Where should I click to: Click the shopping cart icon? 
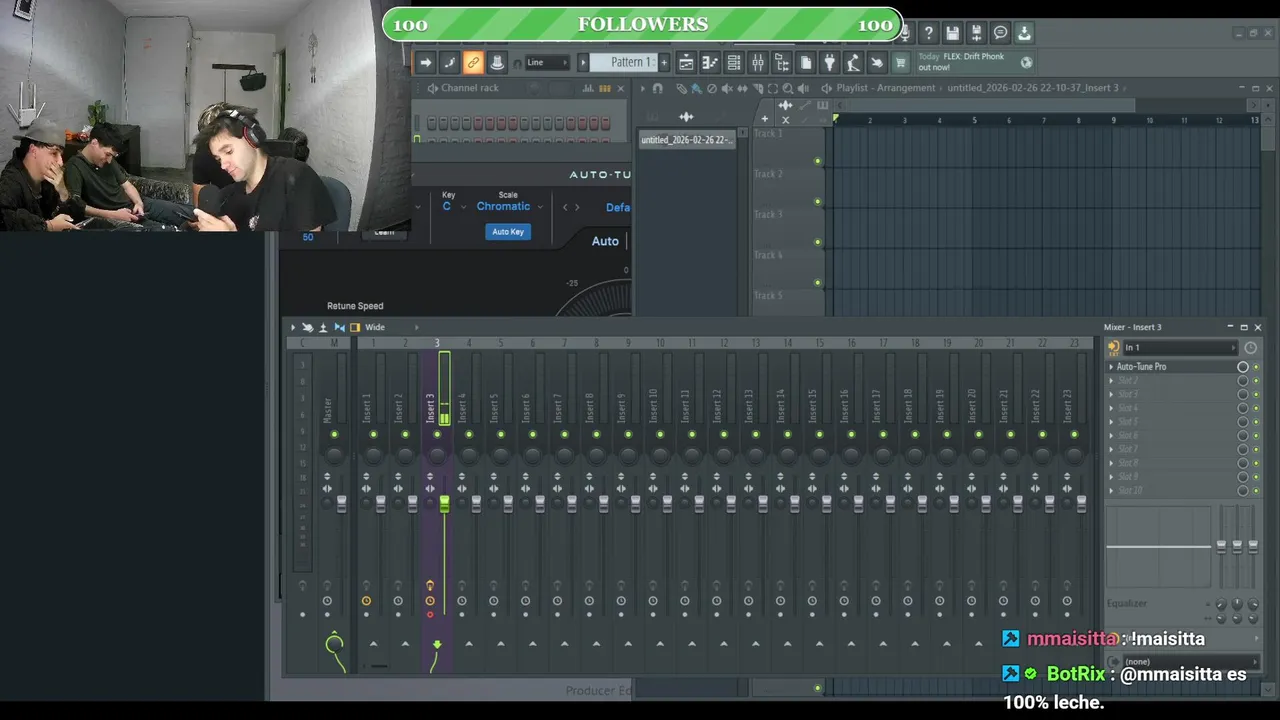pos(901,62)
